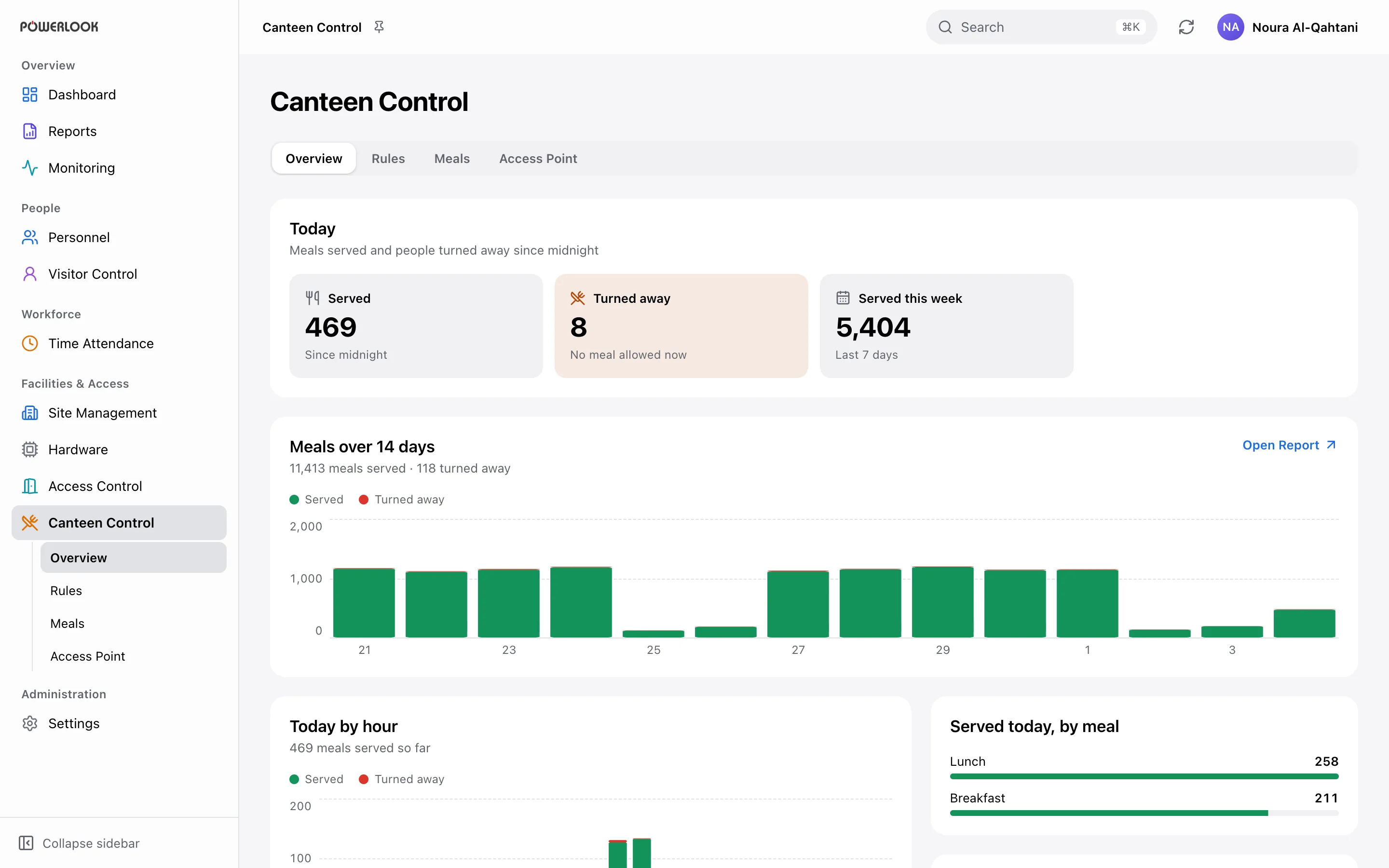Toggle Turned away legend in Today by hour
The height and width of the screenshot is (868, 1389).
[401, 779]
